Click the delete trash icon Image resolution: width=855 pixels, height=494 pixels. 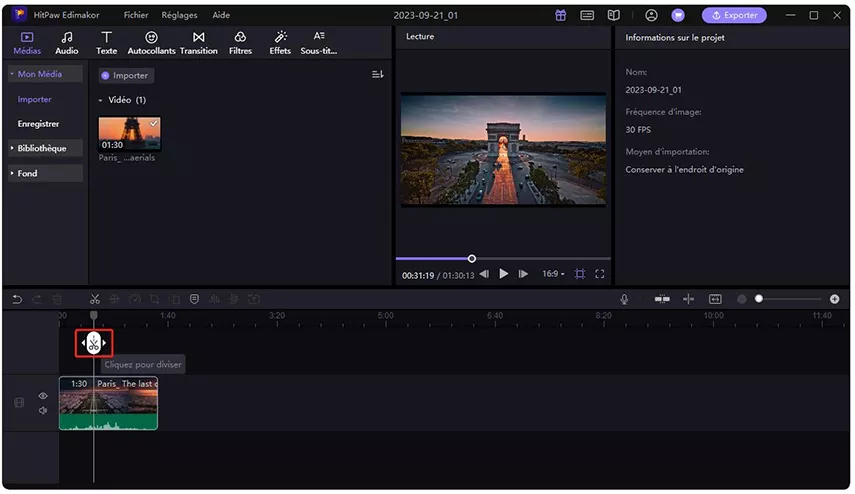pos(57,299)
